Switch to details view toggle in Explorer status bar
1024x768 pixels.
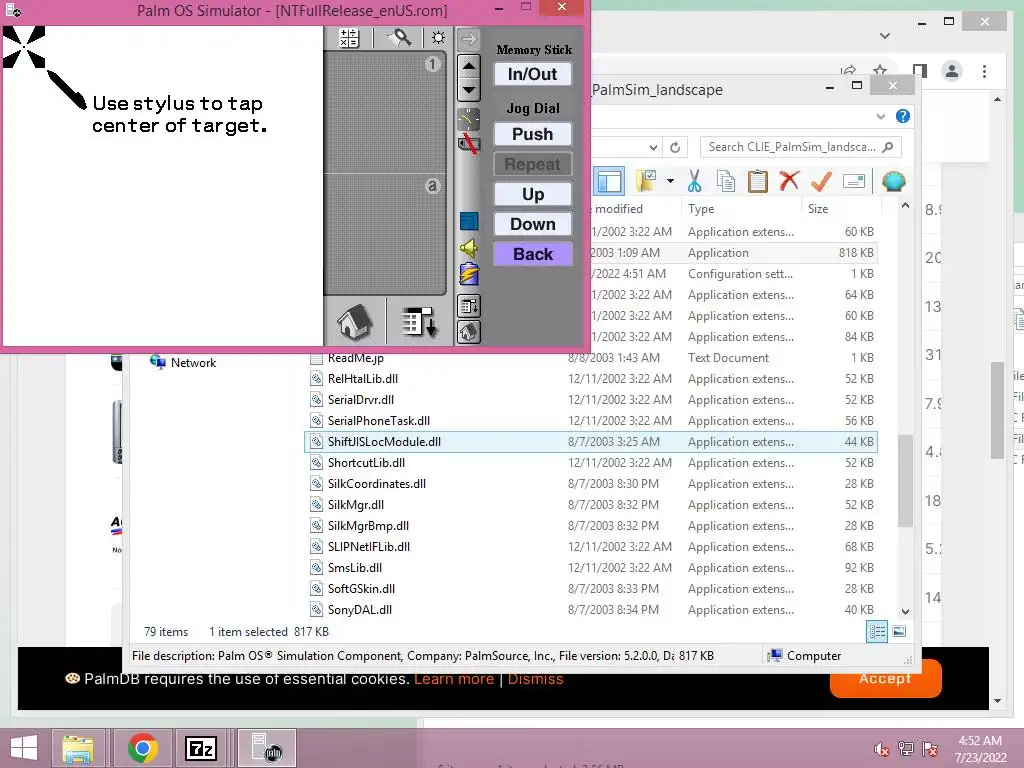tap(877, 632)
